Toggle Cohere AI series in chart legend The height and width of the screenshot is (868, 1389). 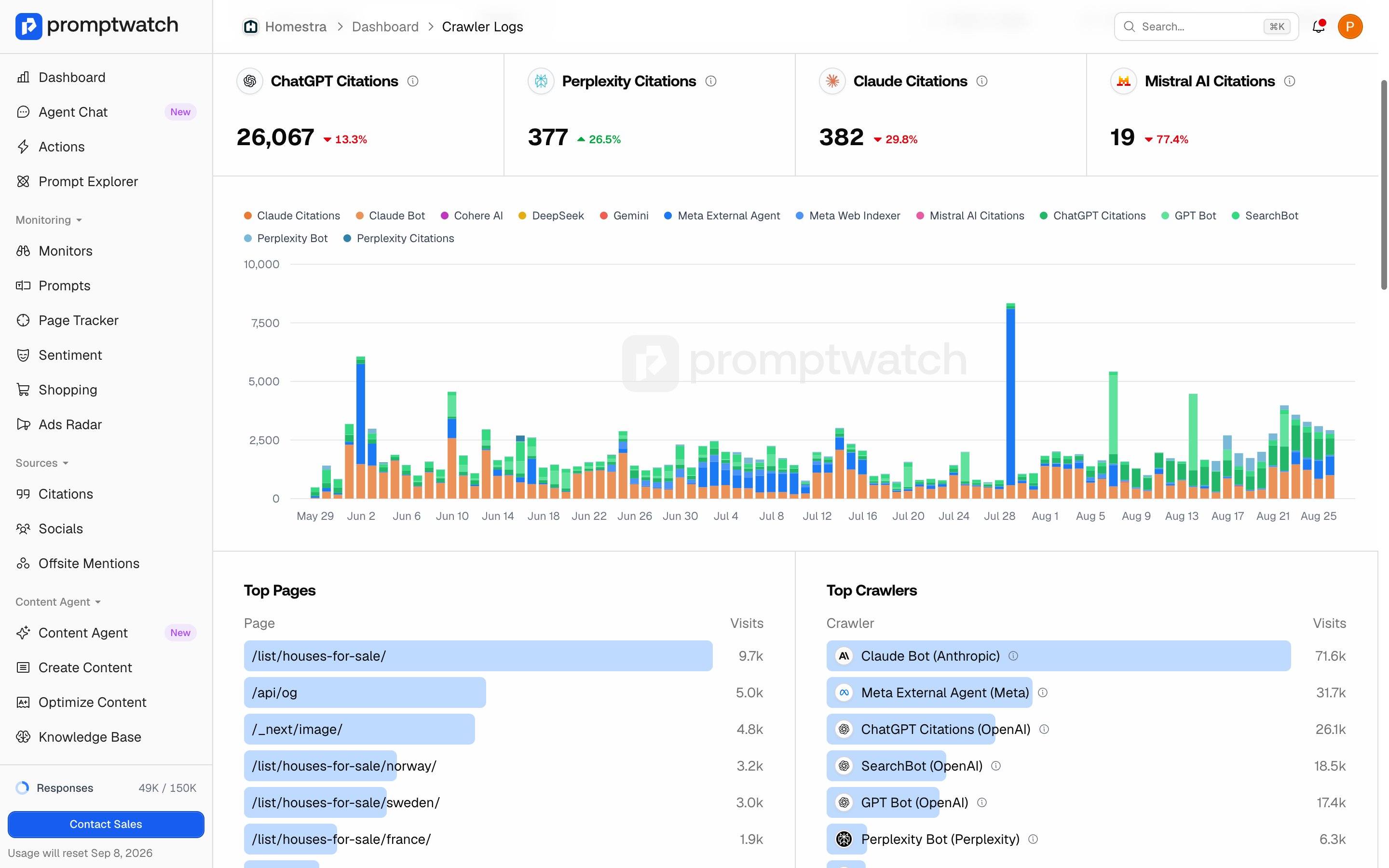click(471, 215)
